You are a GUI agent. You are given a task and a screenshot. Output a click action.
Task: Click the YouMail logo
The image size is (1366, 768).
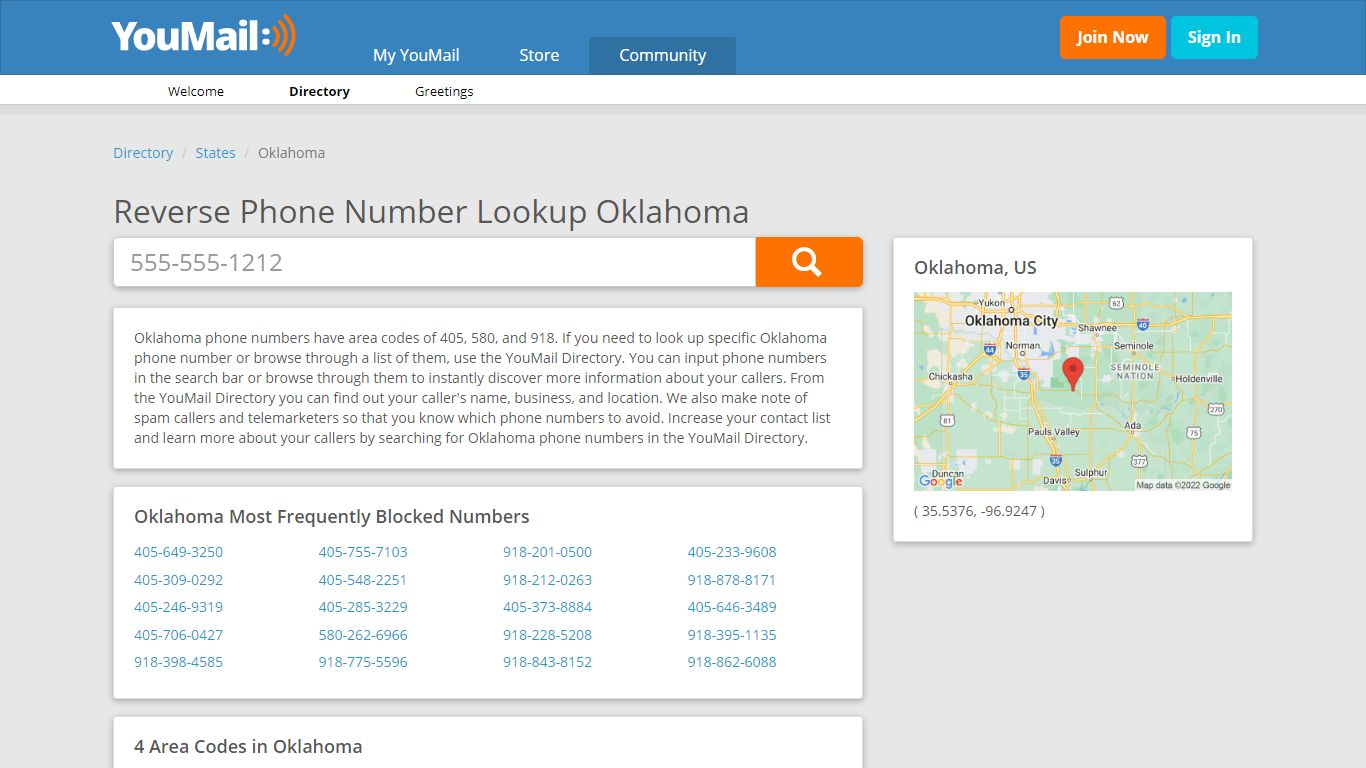click(204, 36)
